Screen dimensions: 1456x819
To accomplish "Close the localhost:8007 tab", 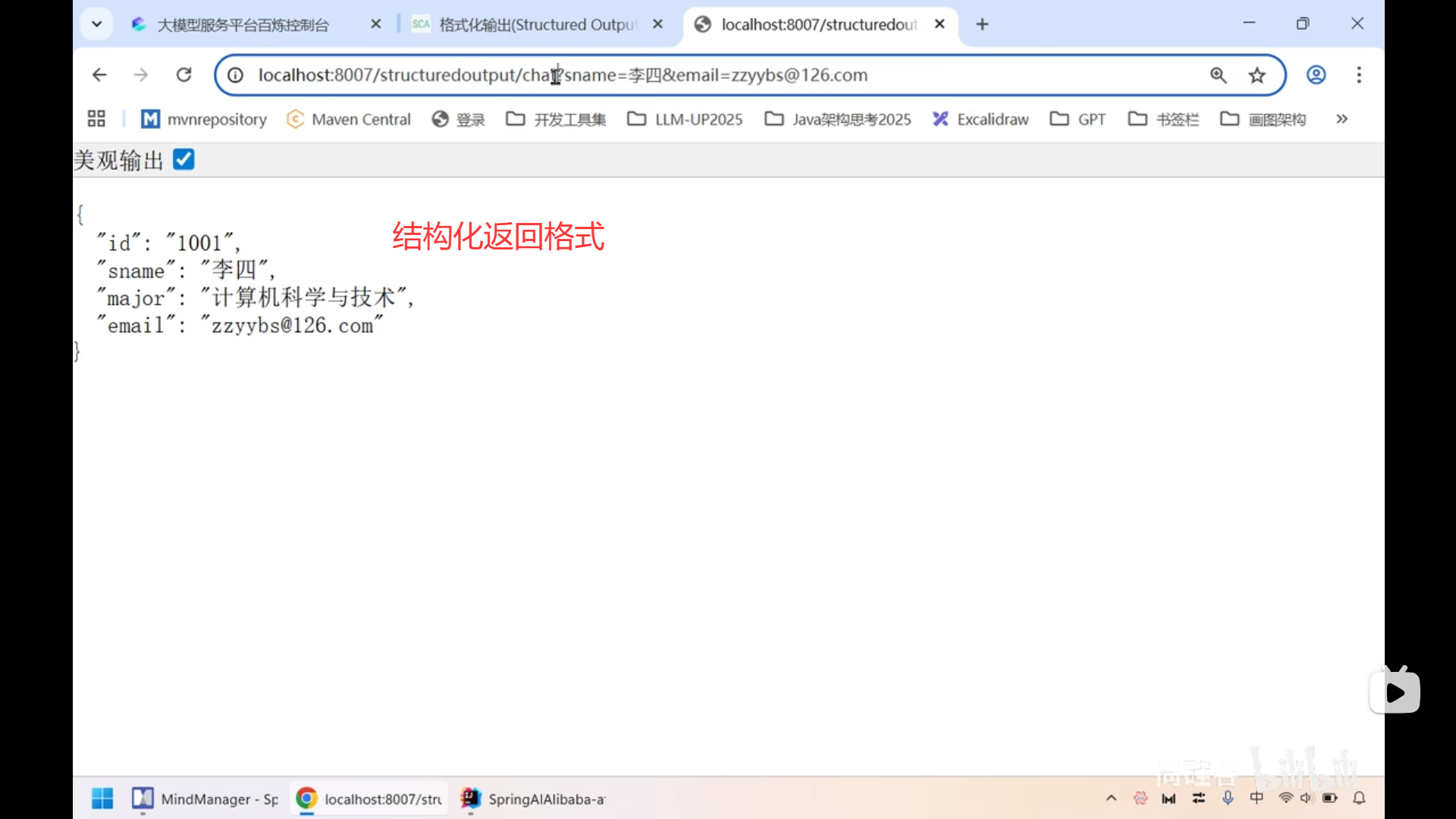I will (940, 24).
